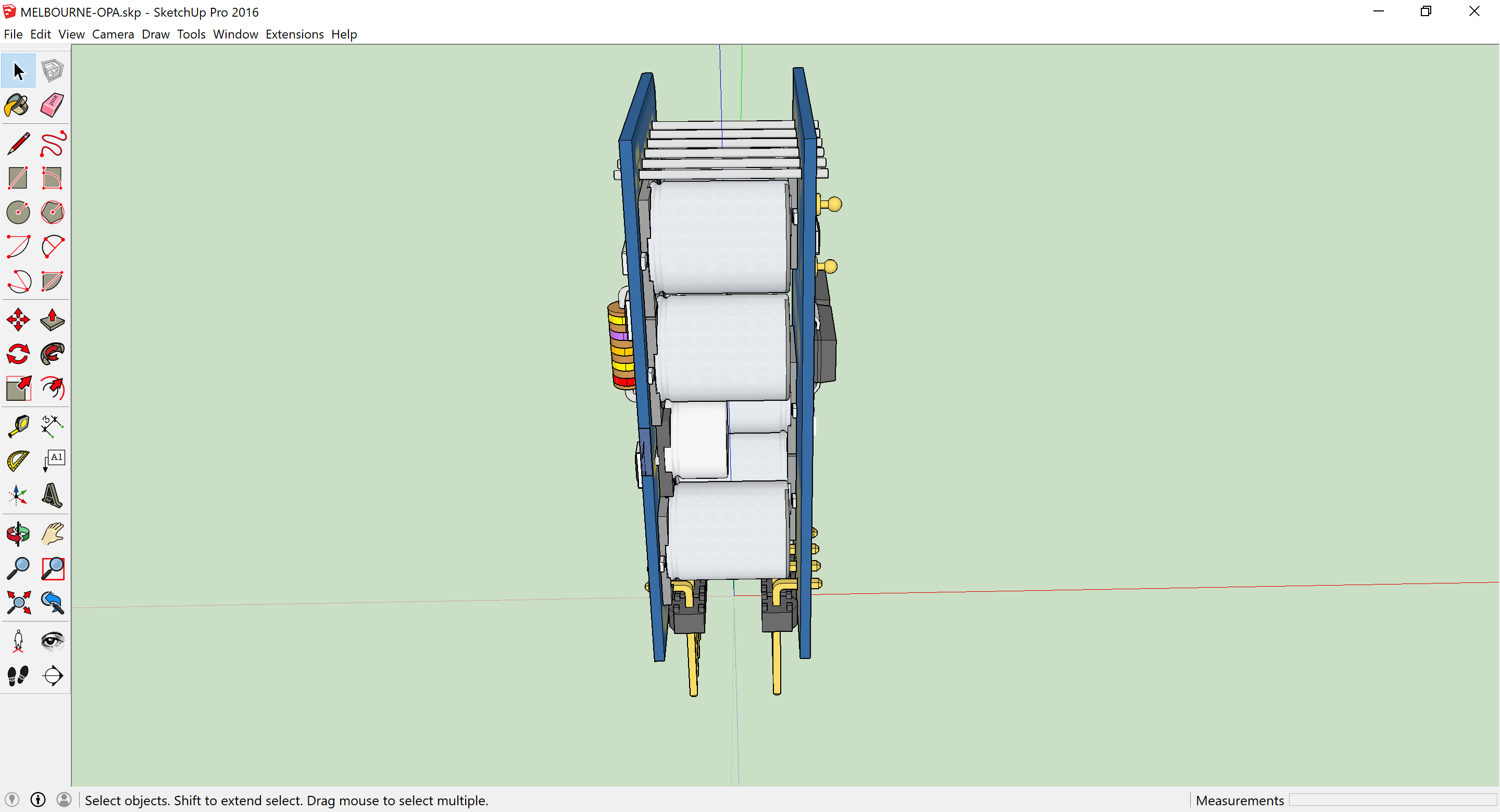Open the Help menu
Screen dimensions: 1500x812
(344, 34)
